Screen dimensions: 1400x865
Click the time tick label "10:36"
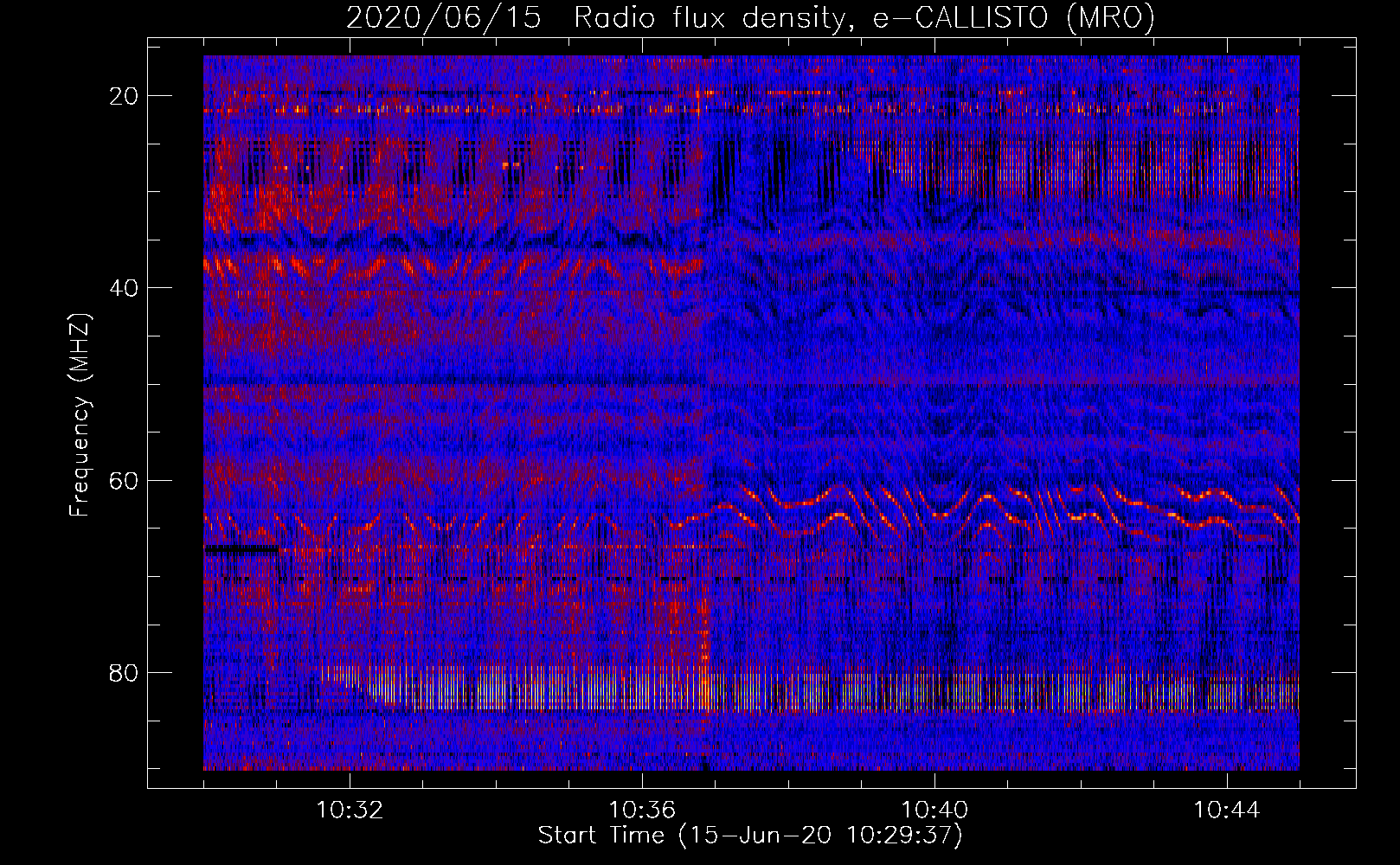pyautogui.click(x=642, y=811)
